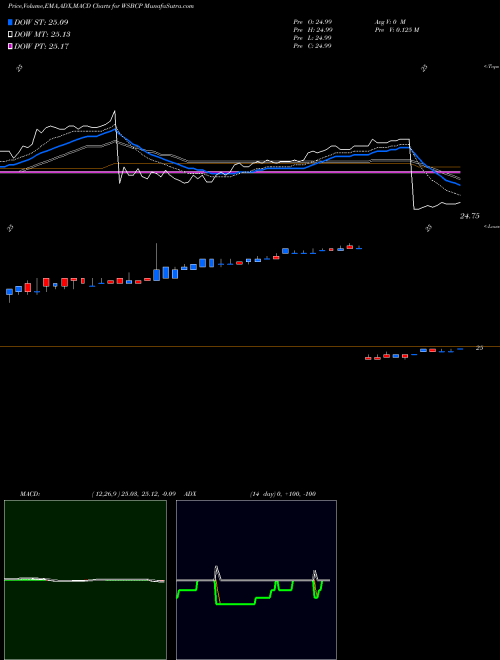Screen dimensions: 500x660
Task: Click the 'Pre H: 24.99' high value
Action: [x=313, y=30]
